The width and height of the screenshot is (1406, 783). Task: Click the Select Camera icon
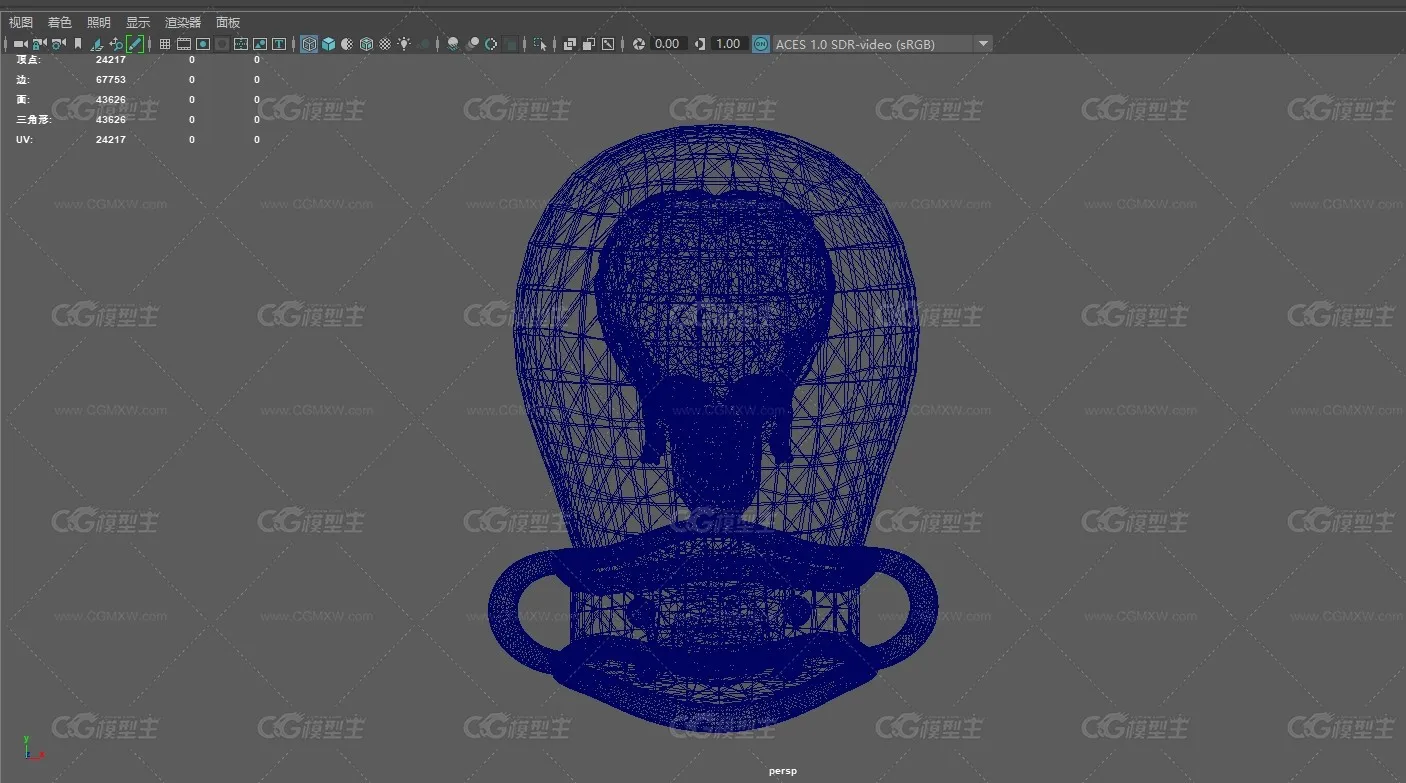coord(20,44)
